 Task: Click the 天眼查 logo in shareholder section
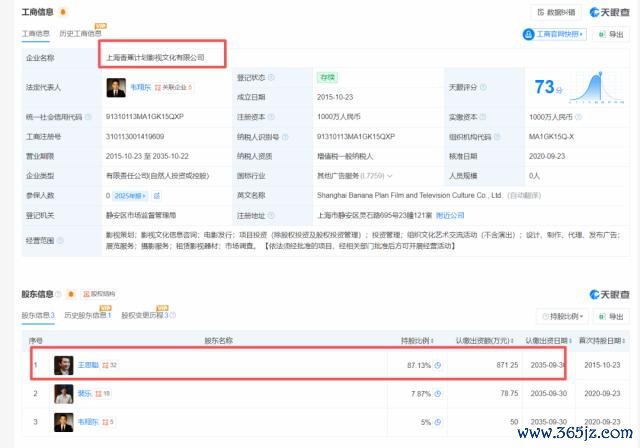click(609, 295)
